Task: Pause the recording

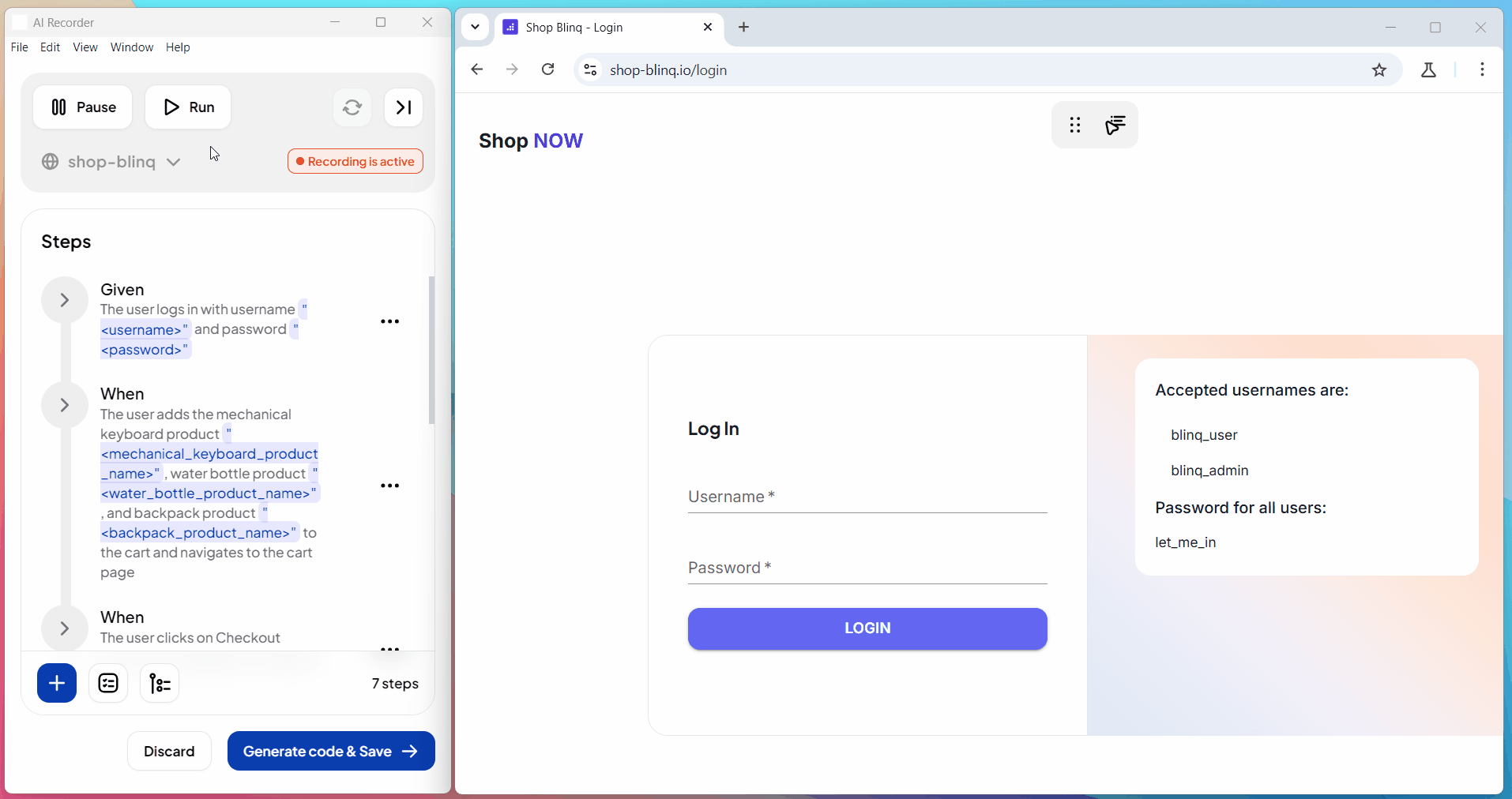Action: [83, 107]
